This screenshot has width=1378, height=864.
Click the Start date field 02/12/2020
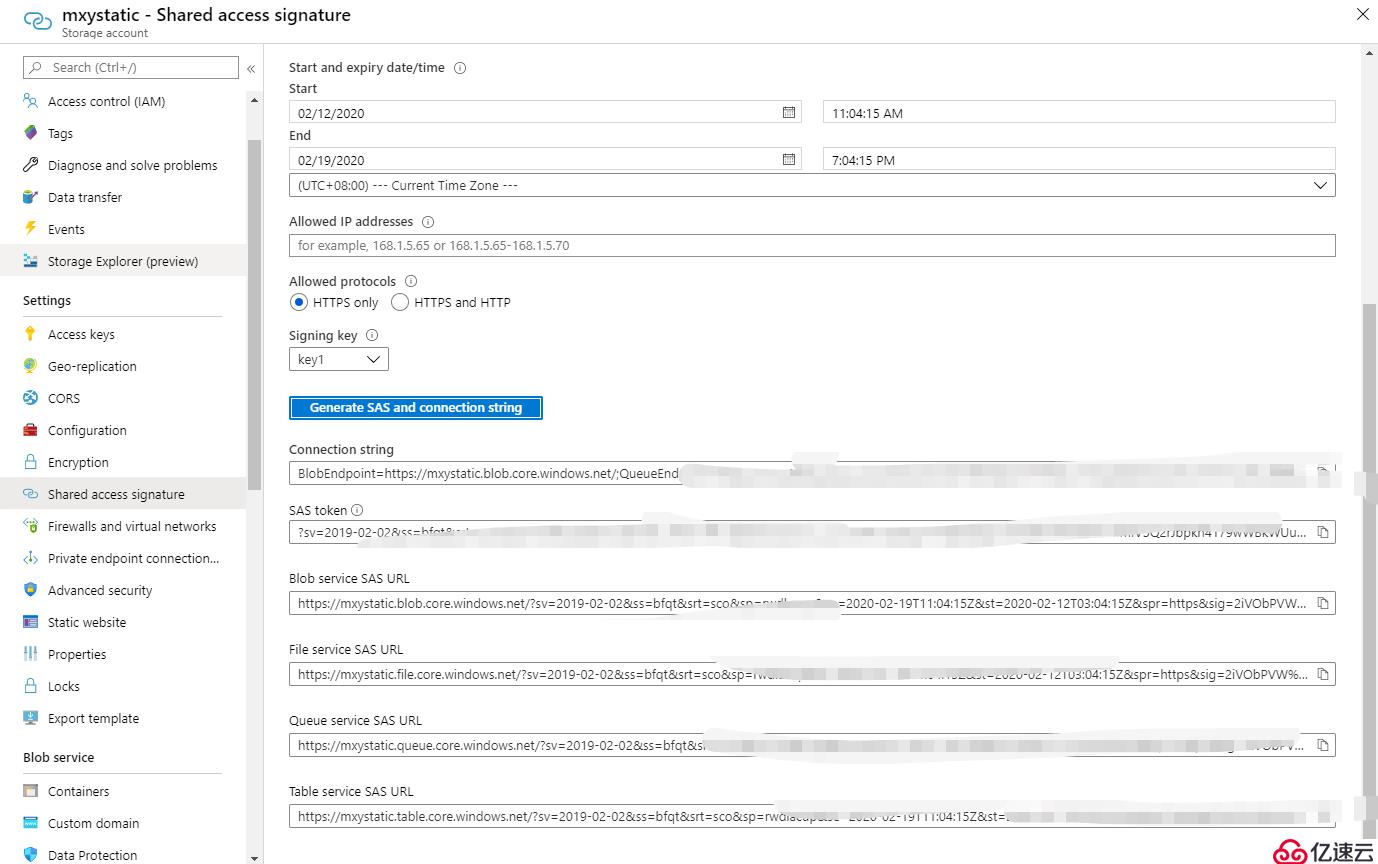tap(545, 112)
